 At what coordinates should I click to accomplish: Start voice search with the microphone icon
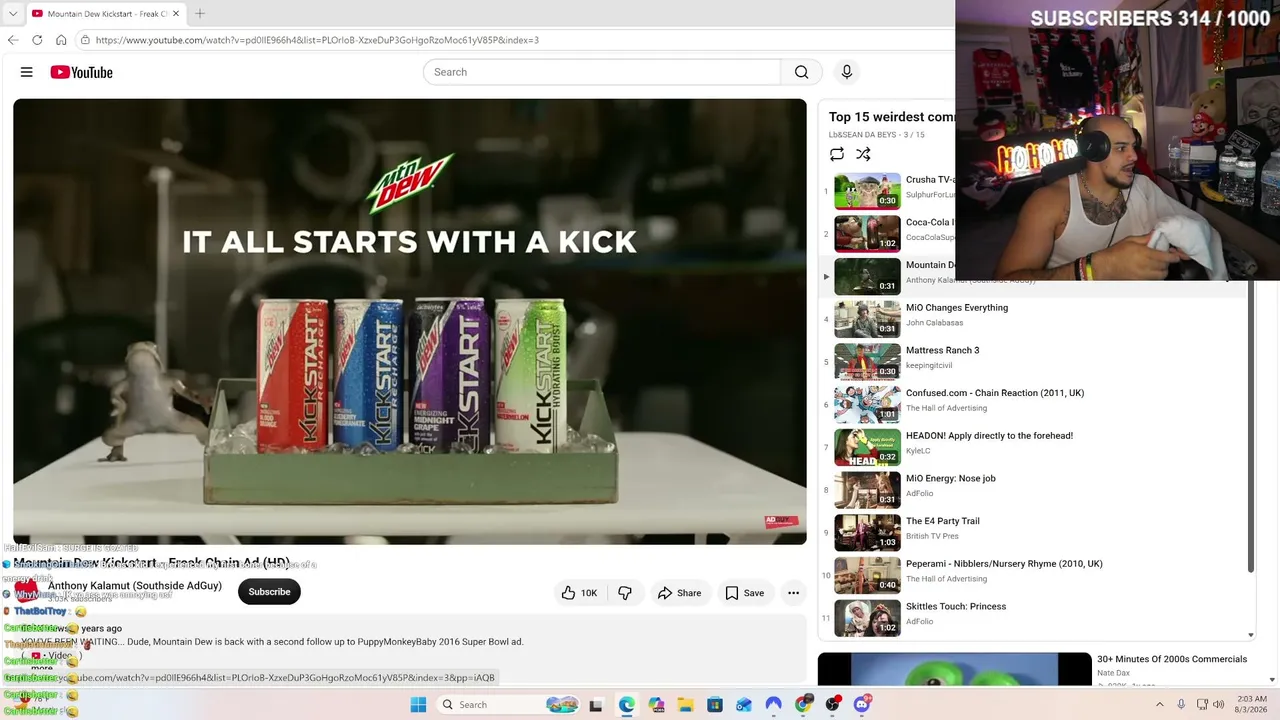coord(846,72)
